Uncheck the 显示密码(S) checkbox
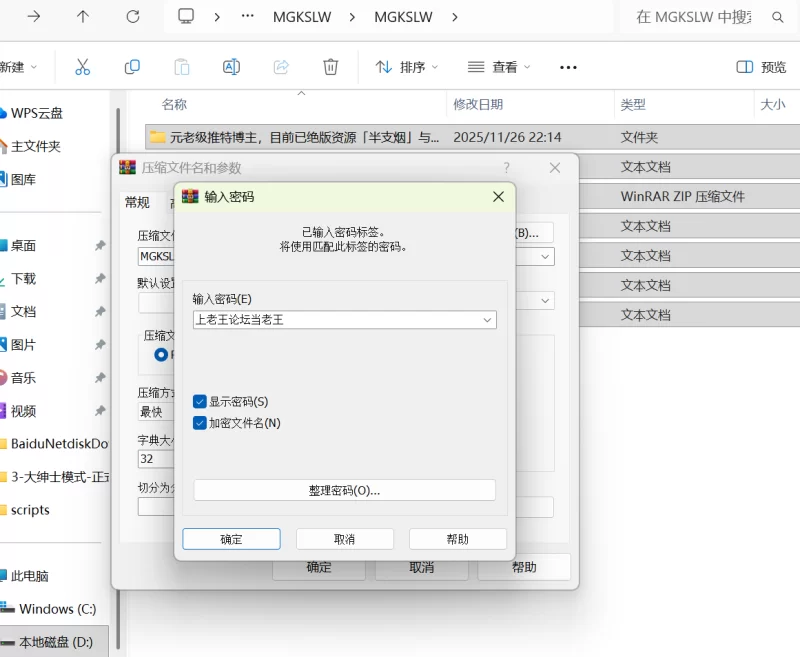800x657 pixels. coord(200,401)
